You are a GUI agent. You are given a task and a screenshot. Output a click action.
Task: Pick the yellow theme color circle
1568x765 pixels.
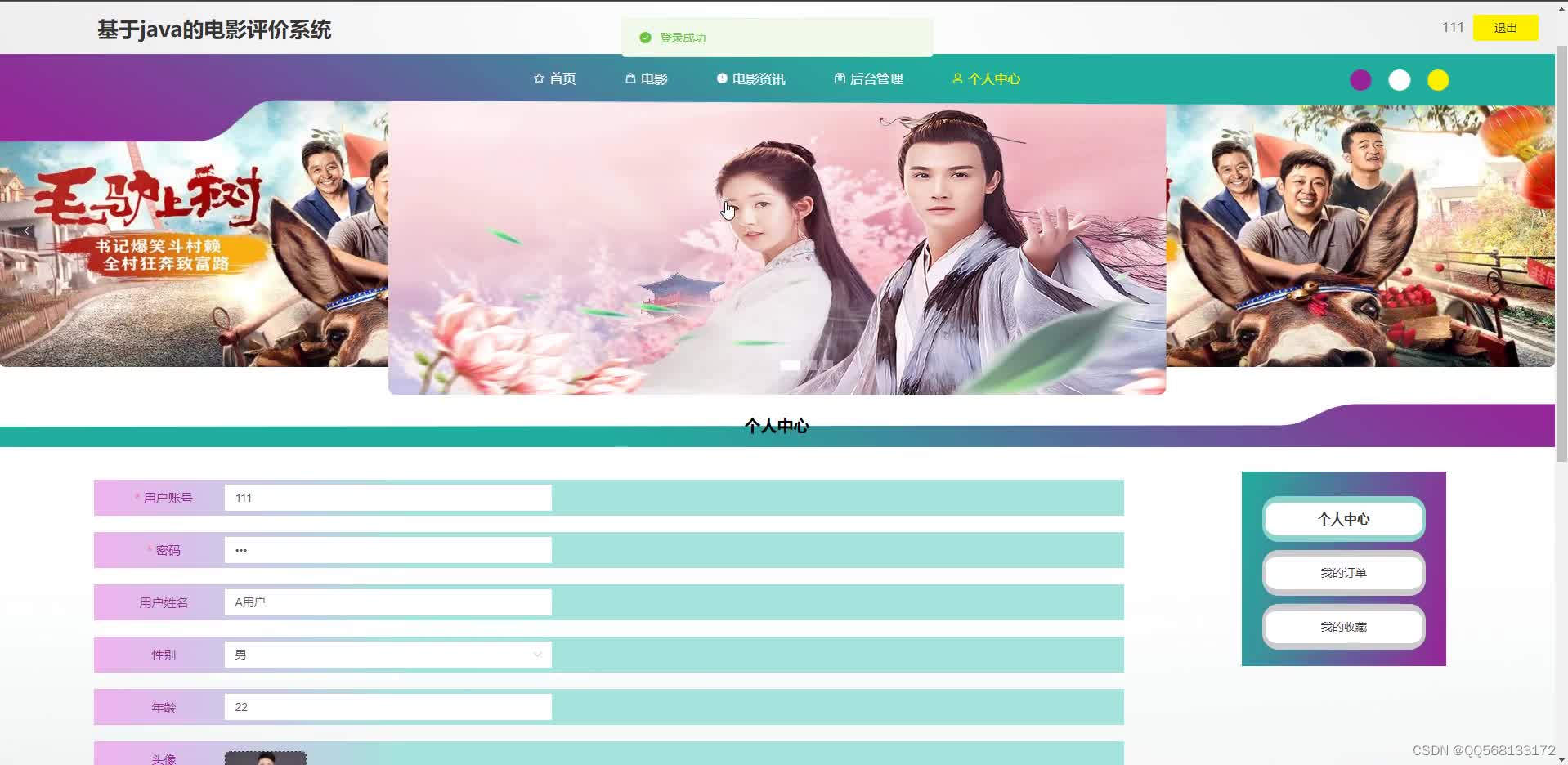coord(1438,80)
